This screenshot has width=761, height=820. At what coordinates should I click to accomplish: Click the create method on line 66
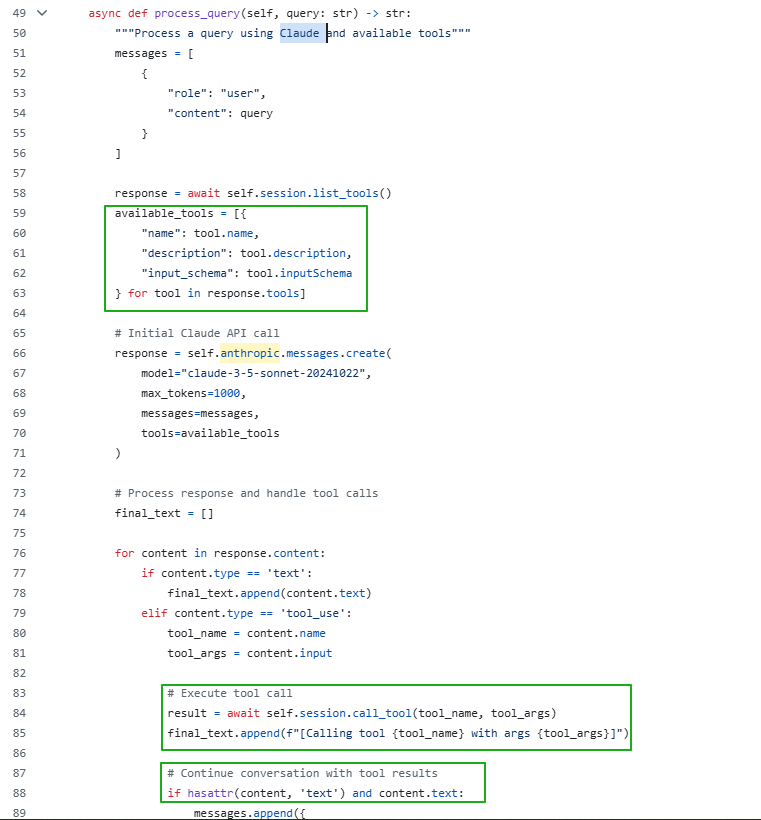pyautogui.click(x=366, y=354)
